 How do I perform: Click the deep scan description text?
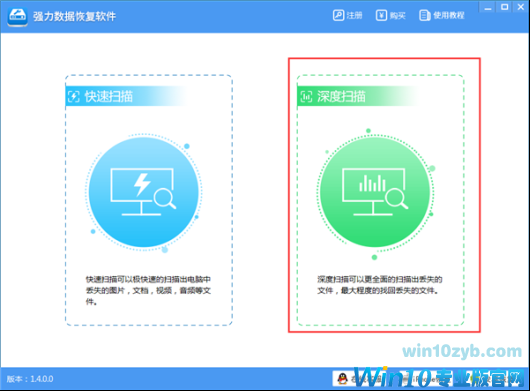(380, 285)
